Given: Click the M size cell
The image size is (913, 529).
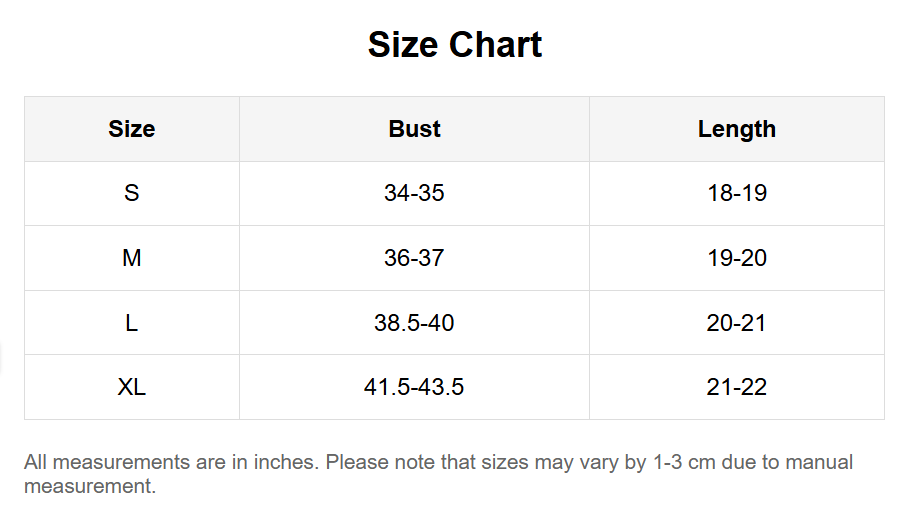Looking at the screenshot, I should (132, 258).
